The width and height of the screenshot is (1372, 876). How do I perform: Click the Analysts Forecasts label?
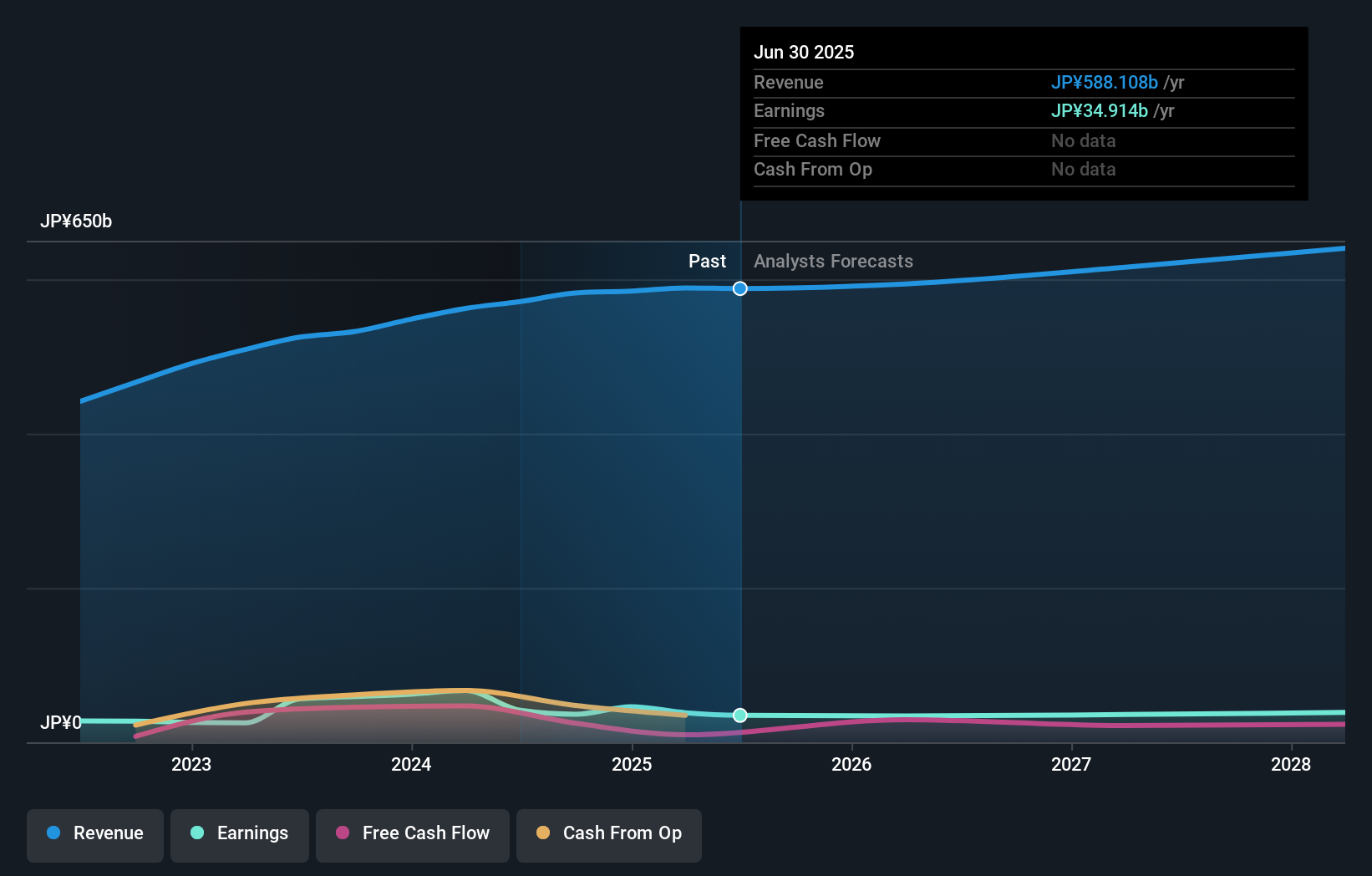click(x=833, y=262)
